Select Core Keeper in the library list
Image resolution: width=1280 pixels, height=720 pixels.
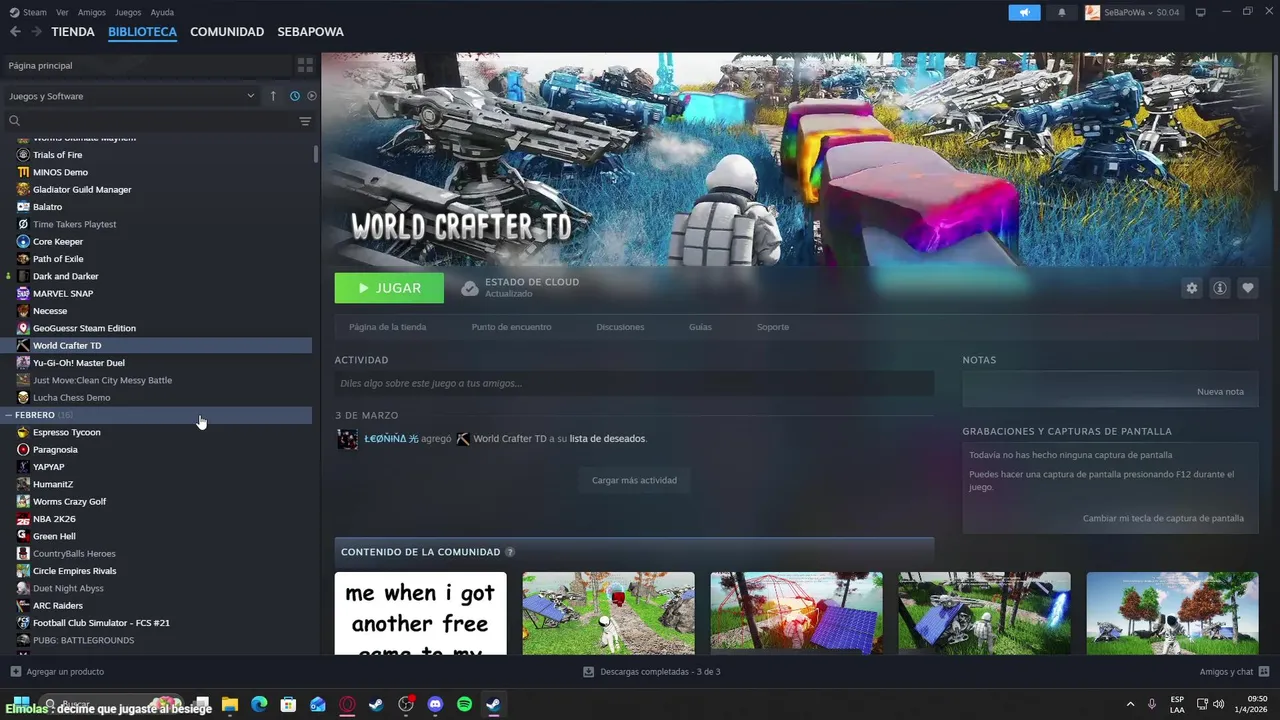click(58, 242)
